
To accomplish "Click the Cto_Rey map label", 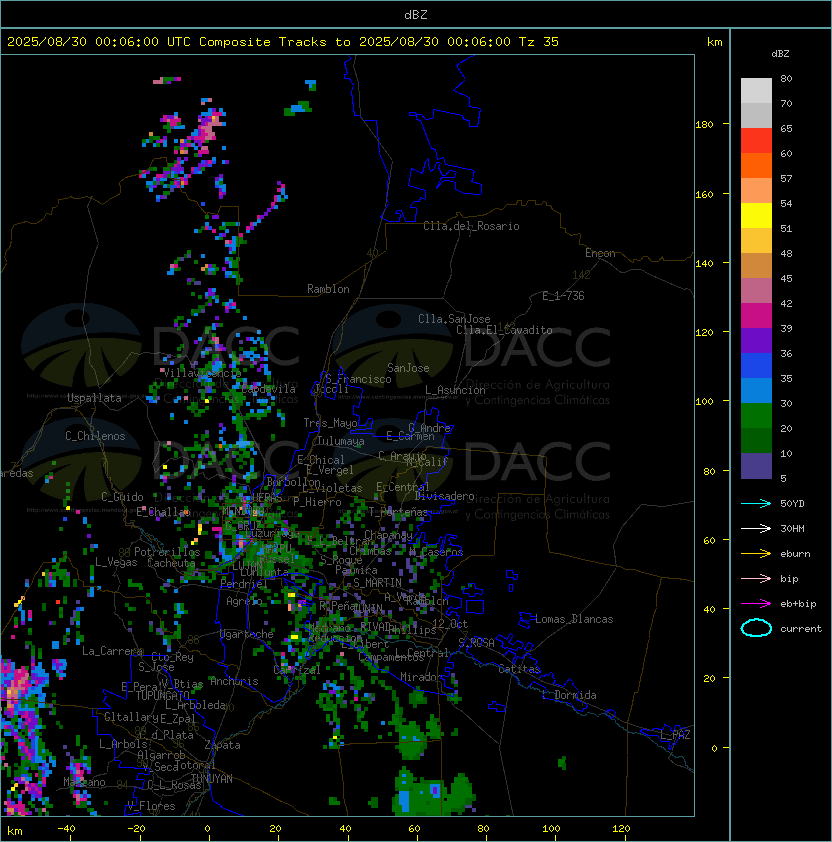I will pos(172,657).
